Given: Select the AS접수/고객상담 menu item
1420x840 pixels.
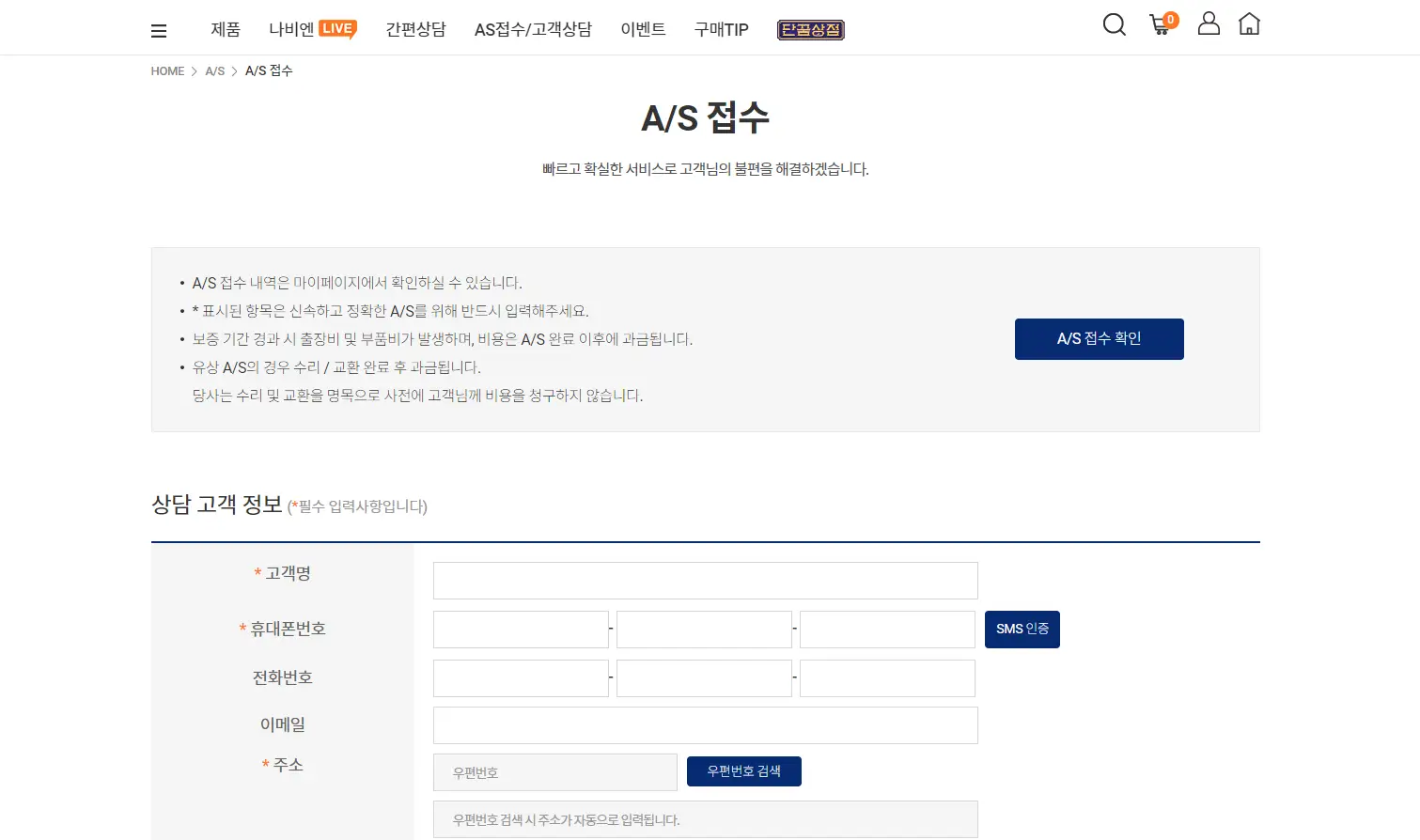Looking at the screenshot, I should coord(533,29).
